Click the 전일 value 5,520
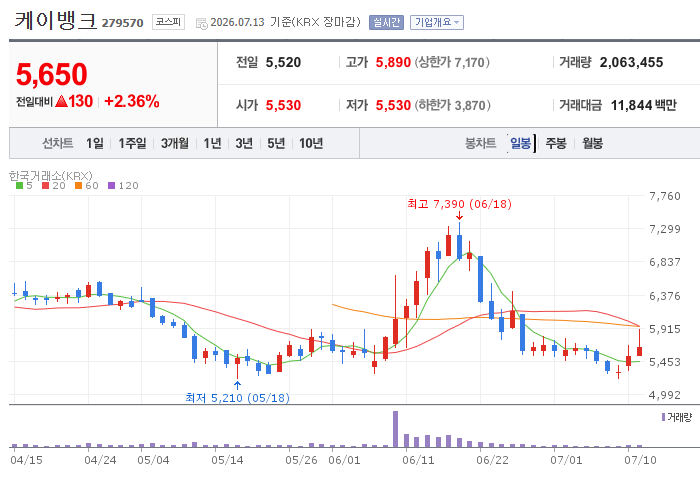 pyautogui.click(x=283, y=63)
